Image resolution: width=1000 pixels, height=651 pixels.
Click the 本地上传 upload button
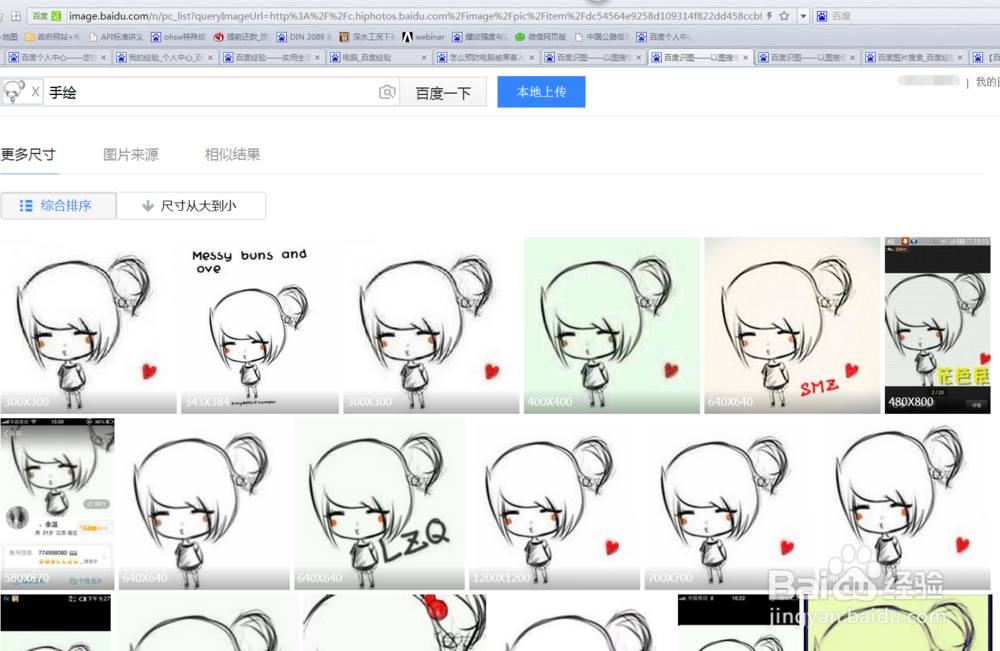click(x=541, y=92)
